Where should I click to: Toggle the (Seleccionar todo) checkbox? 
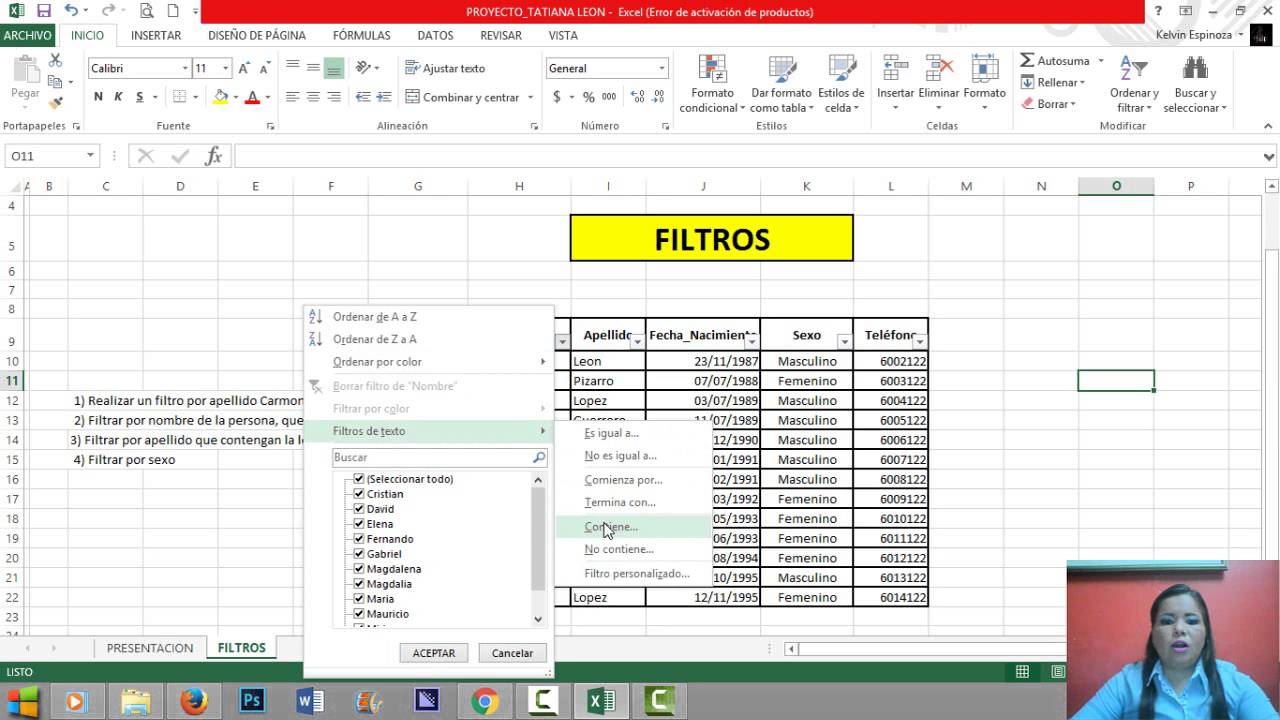(x=359, y=479)
